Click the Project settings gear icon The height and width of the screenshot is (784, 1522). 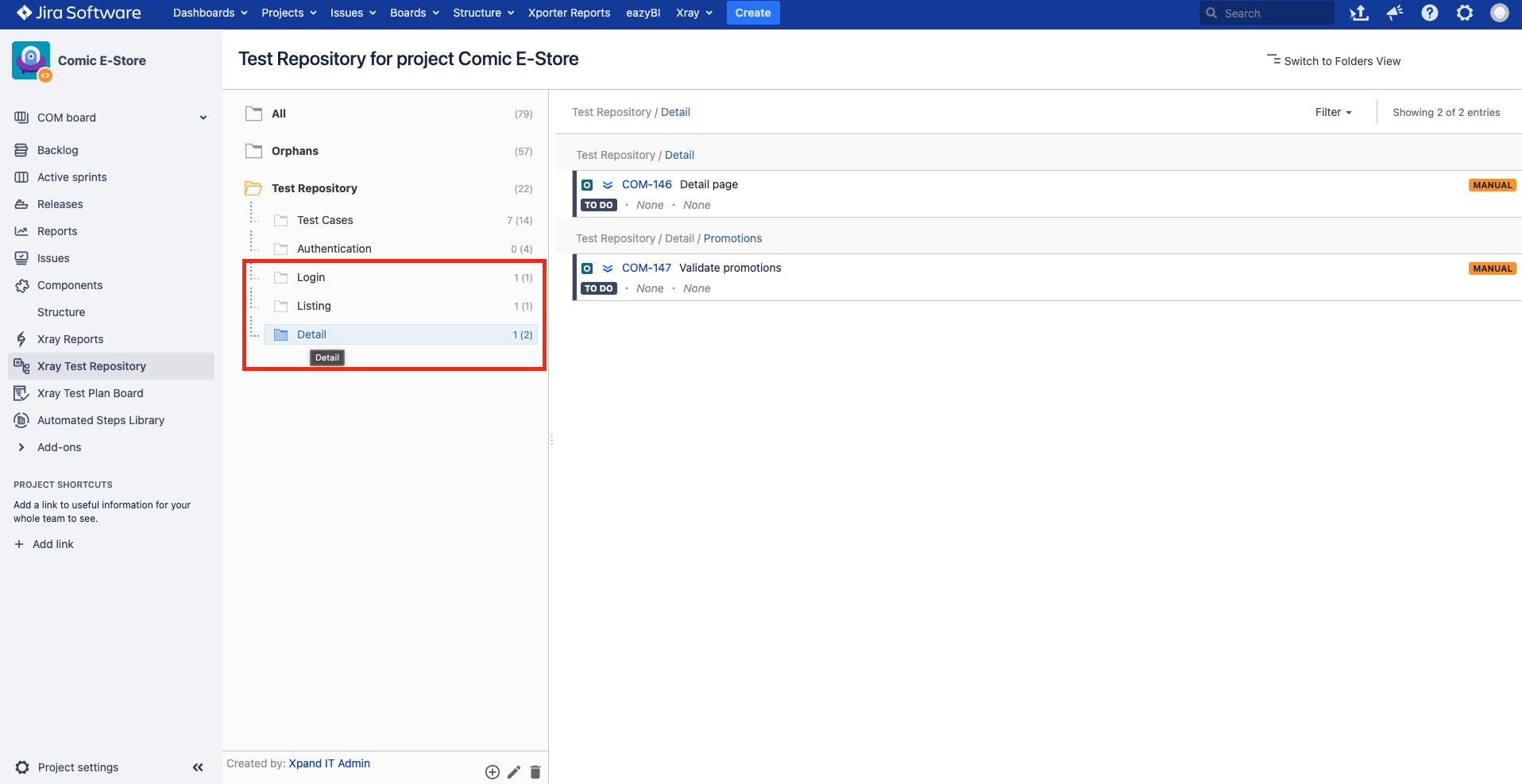tap(22, 767)
